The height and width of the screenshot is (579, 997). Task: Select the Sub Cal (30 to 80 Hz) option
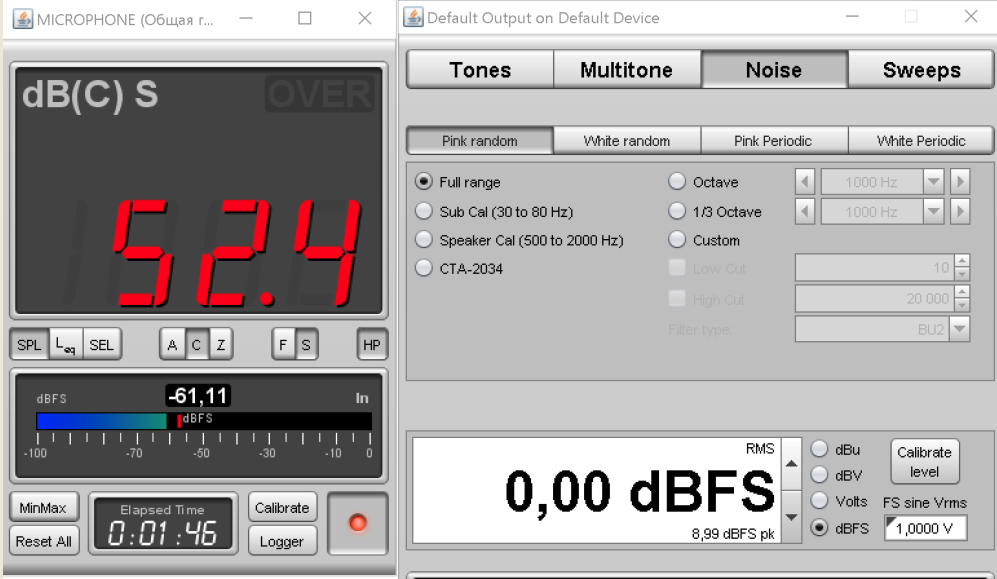pos(424,212)
